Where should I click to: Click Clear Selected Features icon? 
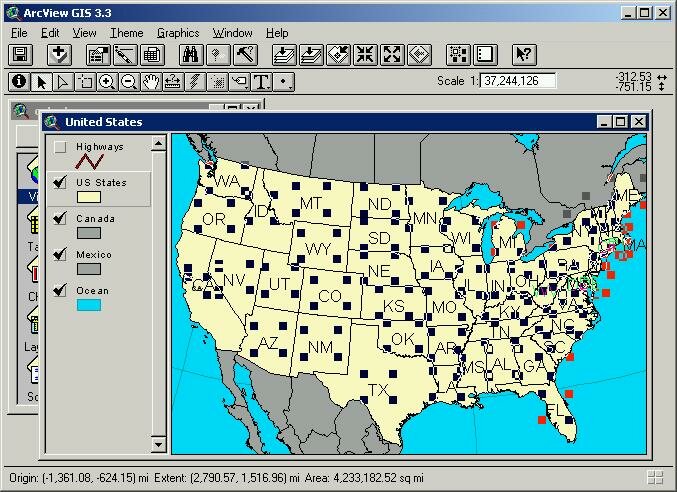pyautogui.click(x=485, y=55)
